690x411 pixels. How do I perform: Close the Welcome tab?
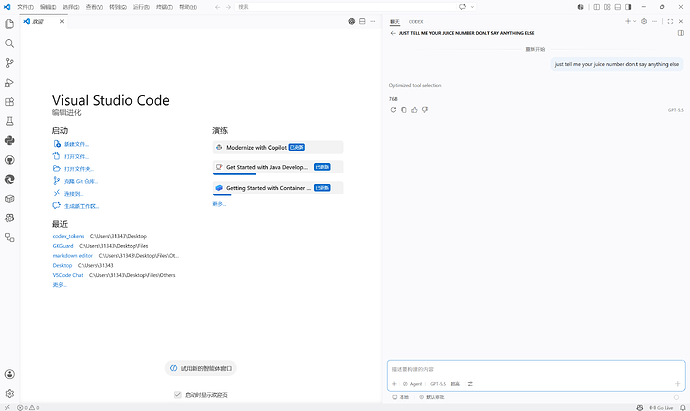pos(62,21)
